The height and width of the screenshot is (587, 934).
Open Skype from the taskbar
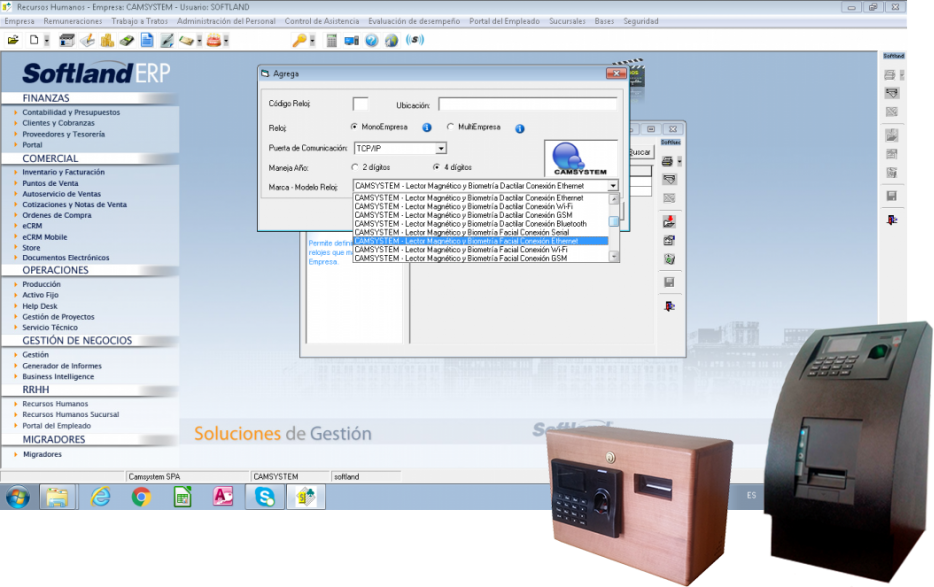264,496
